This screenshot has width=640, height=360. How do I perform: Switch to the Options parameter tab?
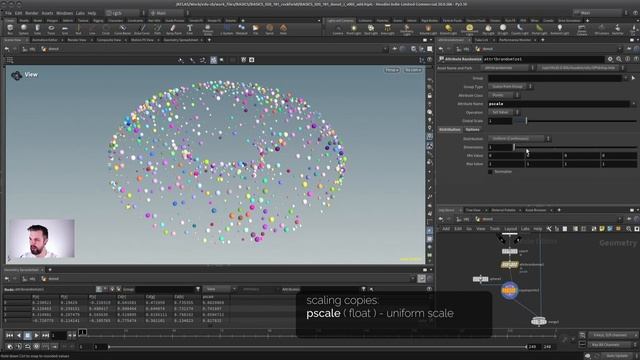[x=473, y=129]
